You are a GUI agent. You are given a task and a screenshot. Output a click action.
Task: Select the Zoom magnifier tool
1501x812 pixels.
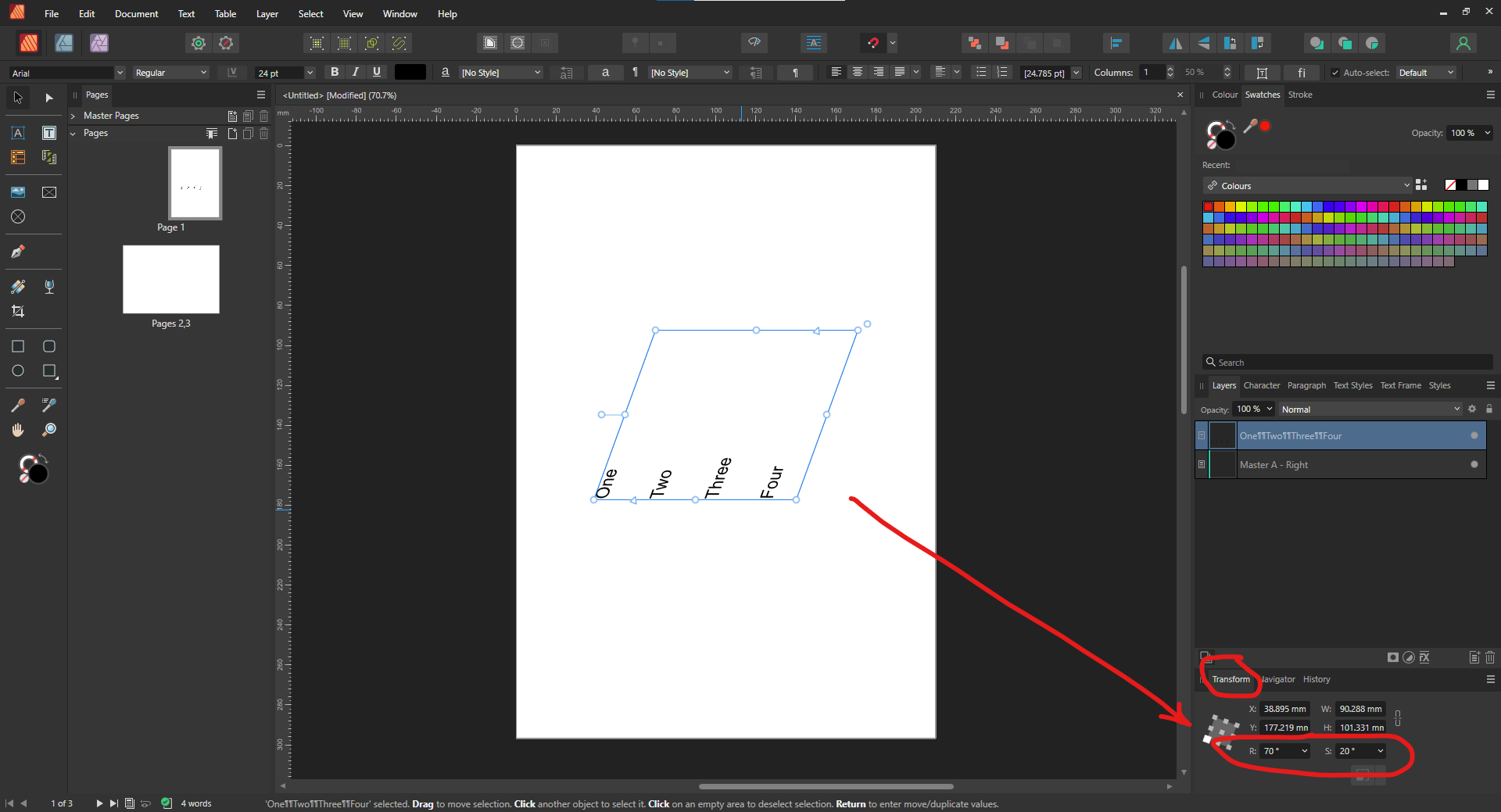[x=49, y=430]
